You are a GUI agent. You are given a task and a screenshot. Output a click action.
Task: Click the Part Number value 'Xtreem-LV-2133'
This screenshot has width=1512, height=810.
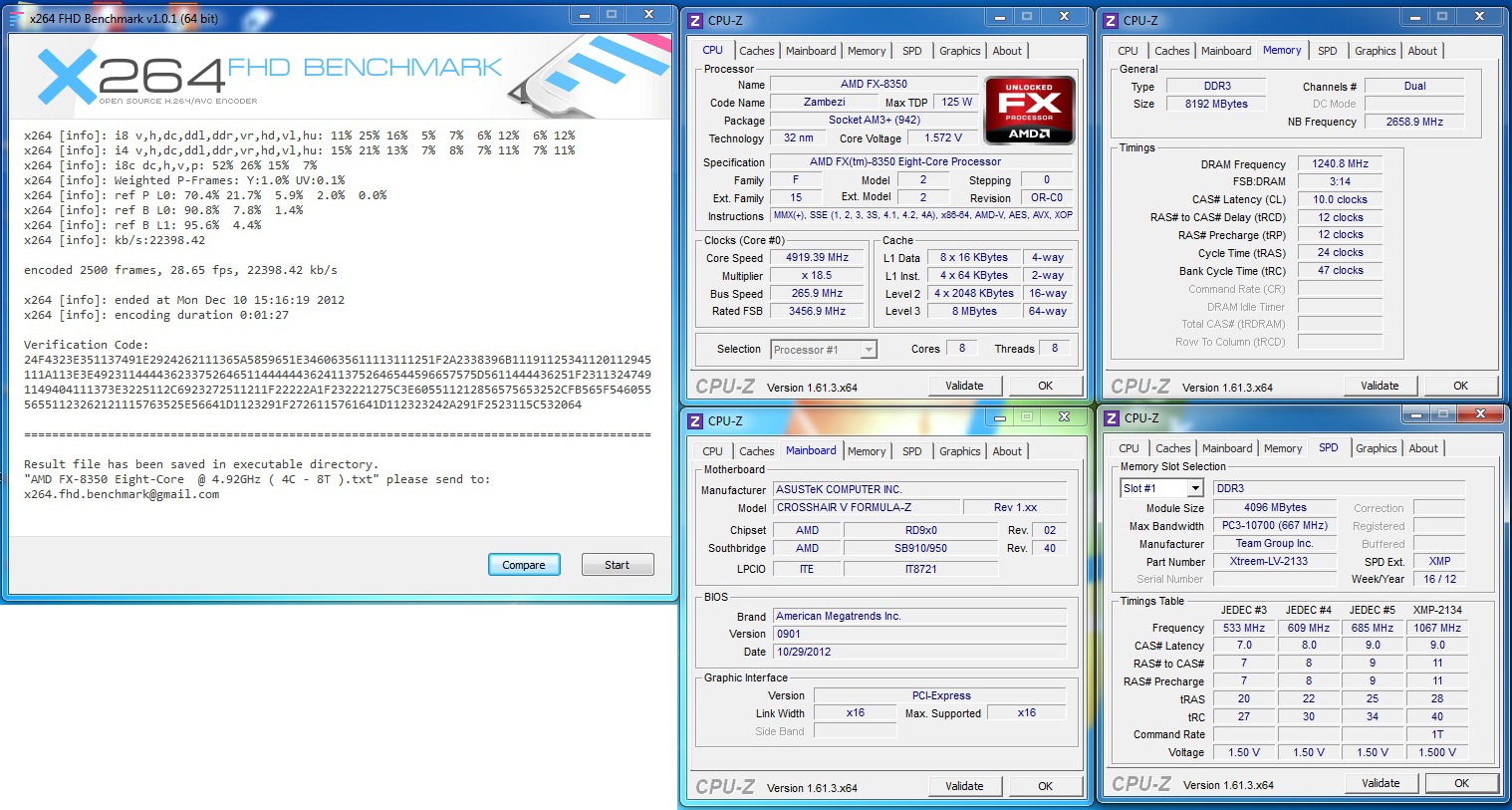pyautogui.click(x=1275, y=562)
